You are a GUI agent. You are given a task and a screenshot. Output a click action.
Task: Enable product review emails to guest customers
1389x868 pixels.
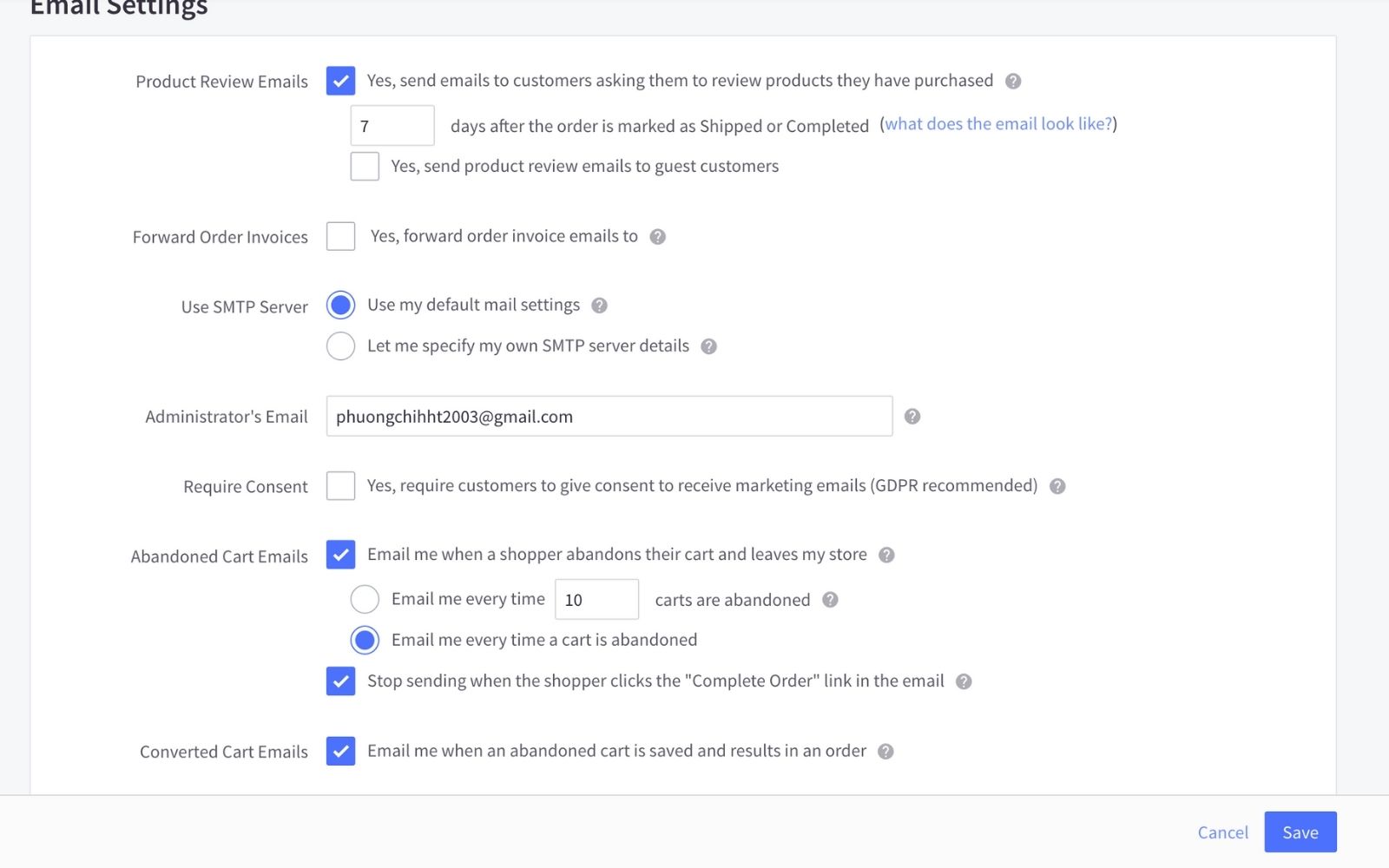coord(365,166)
